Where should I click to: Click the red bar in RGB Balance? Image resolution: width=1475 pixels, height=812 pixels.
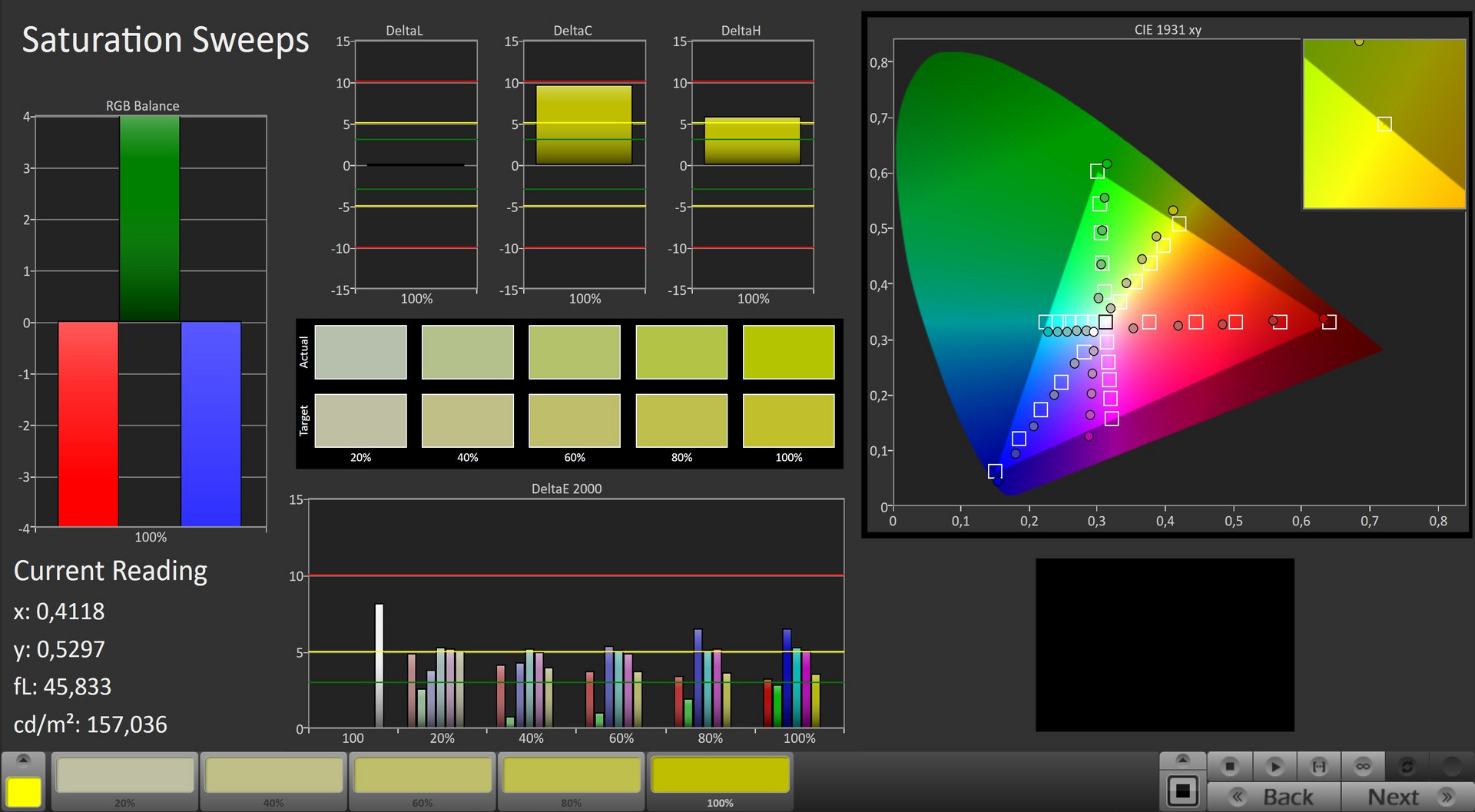click(x=88, y=424)
